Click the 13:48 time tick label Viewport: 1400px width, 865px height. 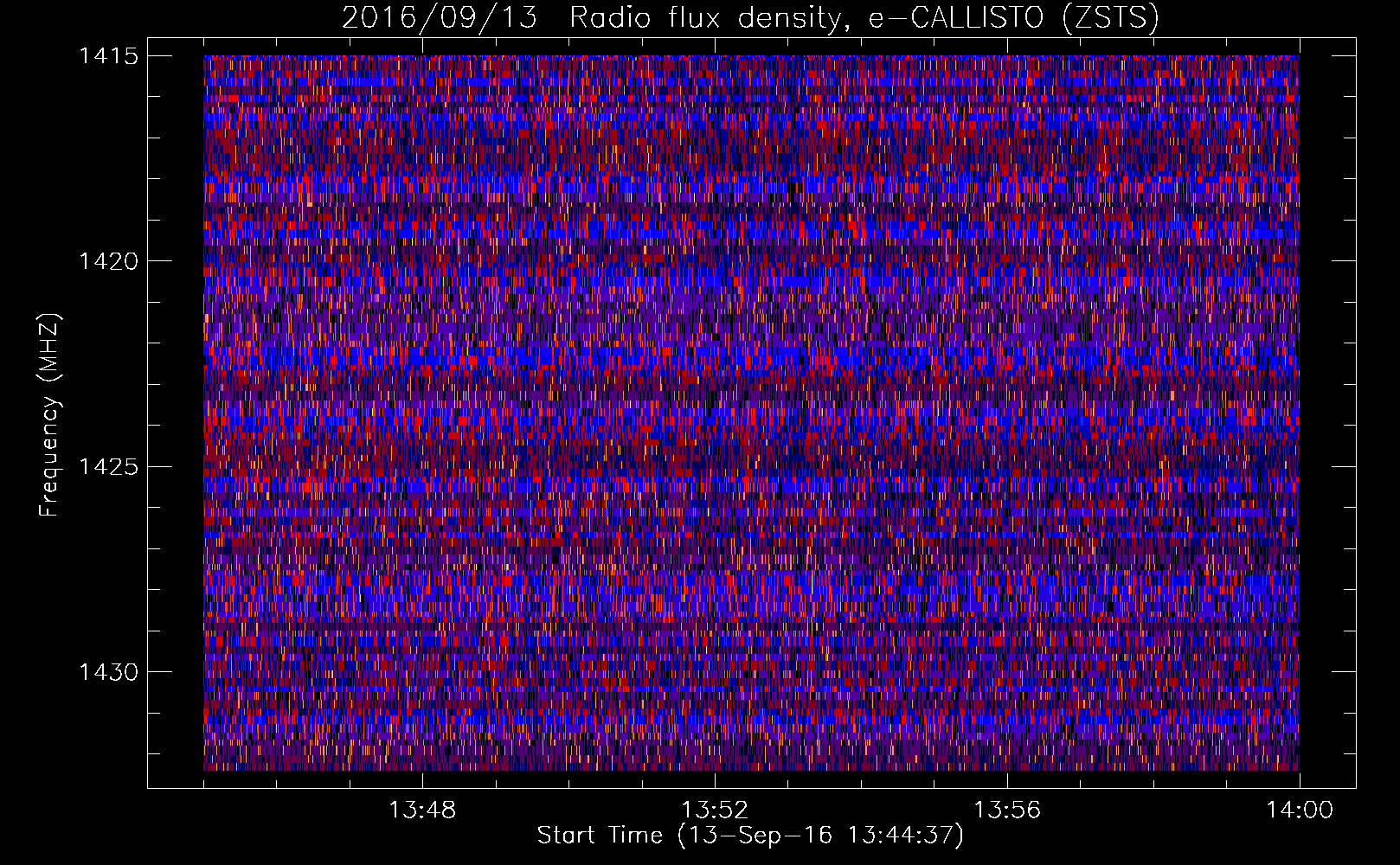coord(422,811)
